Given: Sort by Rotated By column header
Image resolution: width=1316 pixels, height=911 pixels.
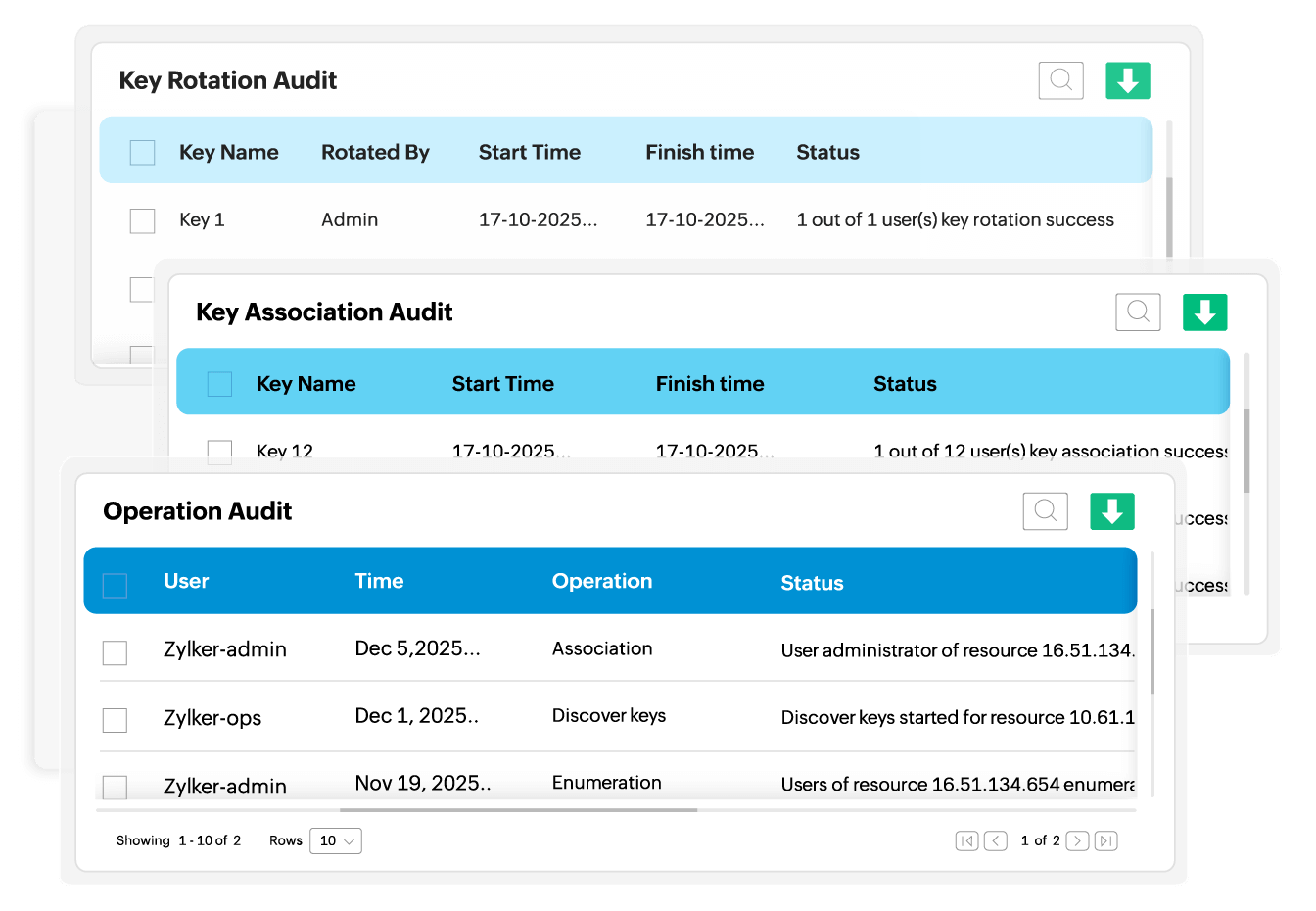Looking at the screenshot, I should (375, 153).
